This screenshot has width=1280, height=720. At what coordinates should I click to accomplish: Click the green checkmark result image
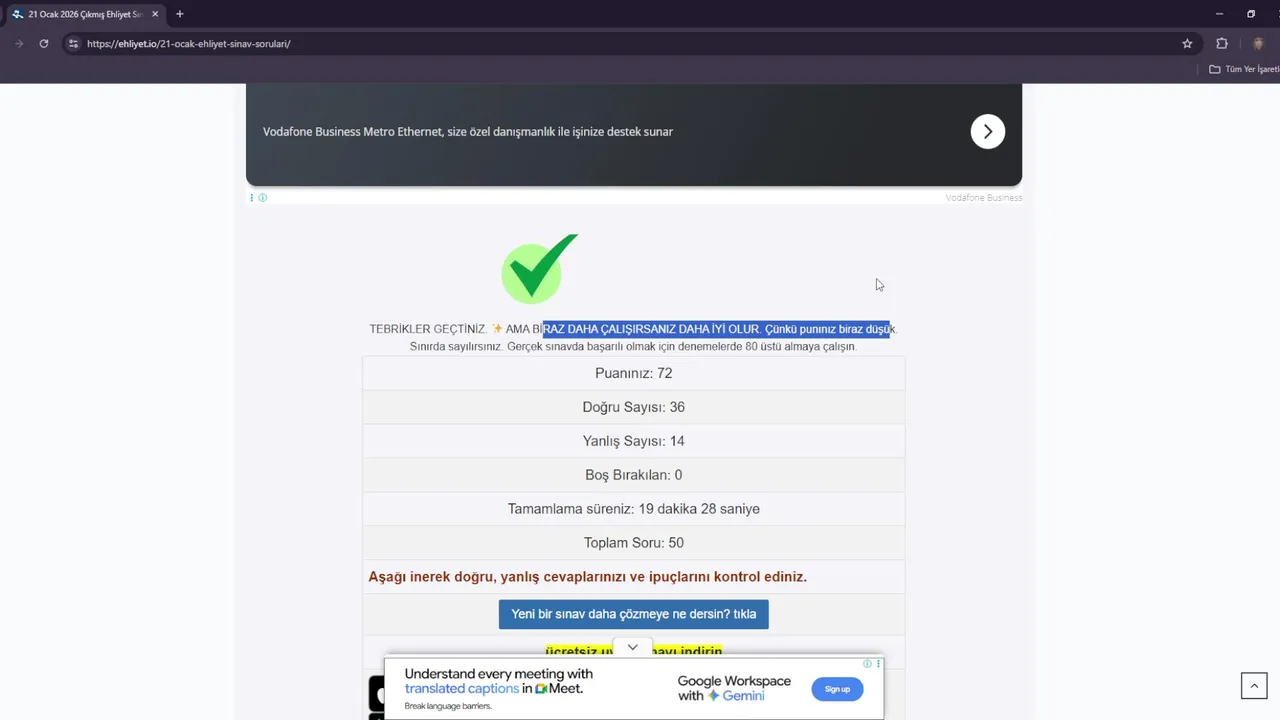[x=540, y=268]
